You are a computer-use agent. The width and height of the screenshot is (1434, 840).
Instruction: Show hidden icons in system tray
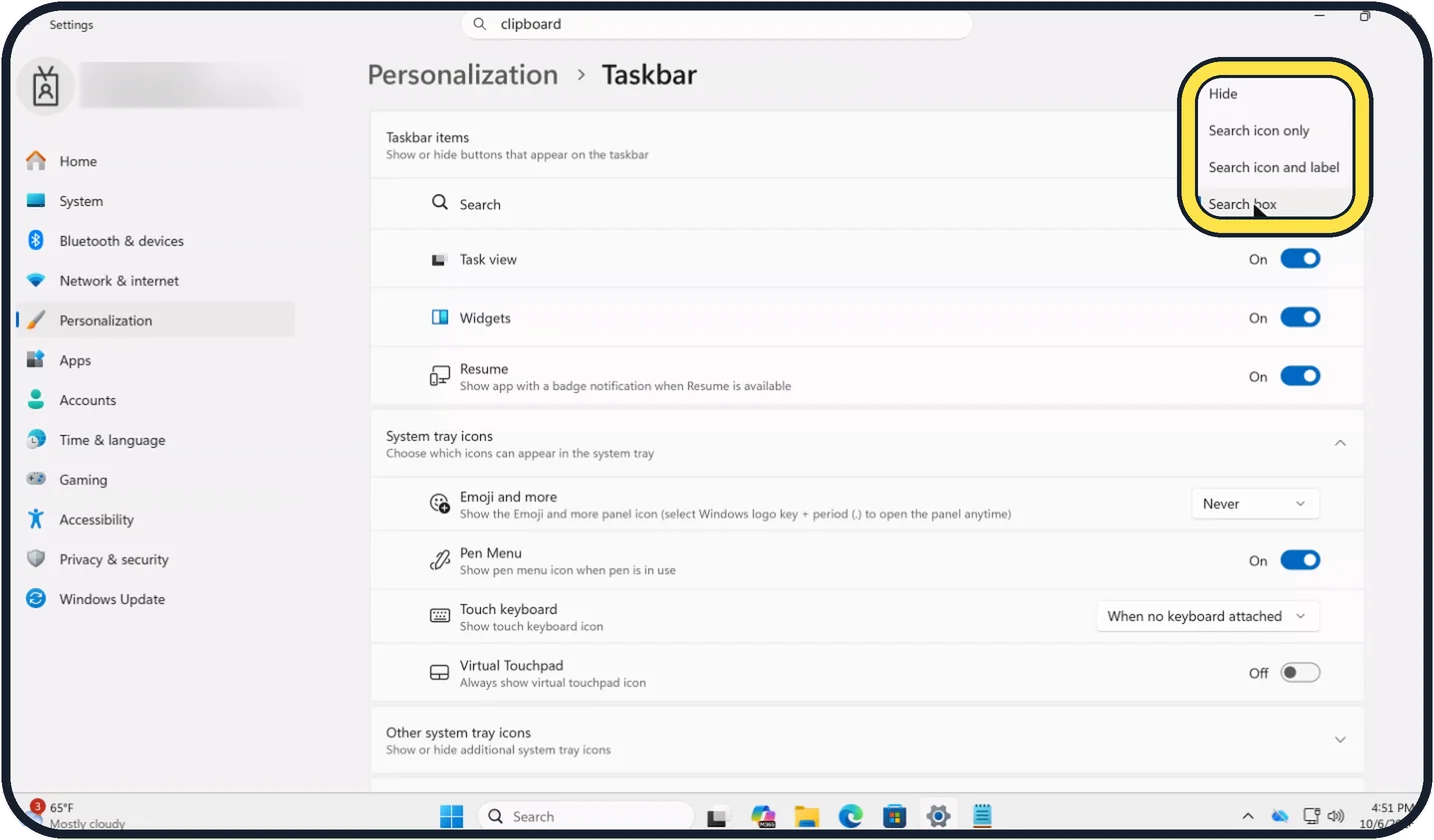pyautogui.click(x=1247, y=816)
